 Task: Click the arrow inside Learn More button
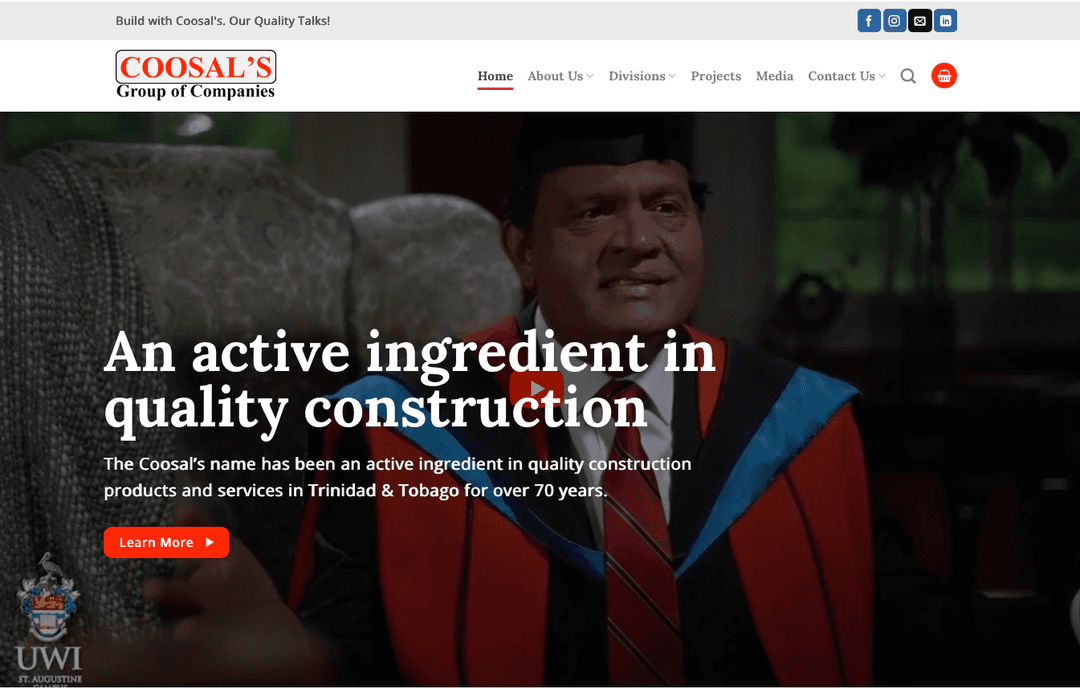pos(209,542)
